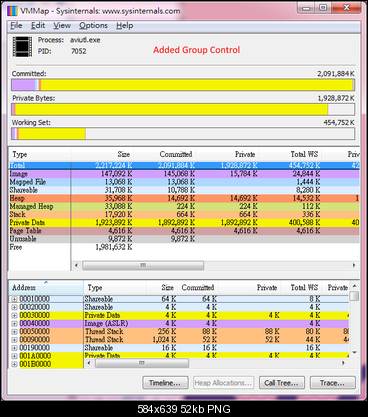Screen dimensions: 368x417
Task: Sort summary by Private column header
Action: [228, 154]
